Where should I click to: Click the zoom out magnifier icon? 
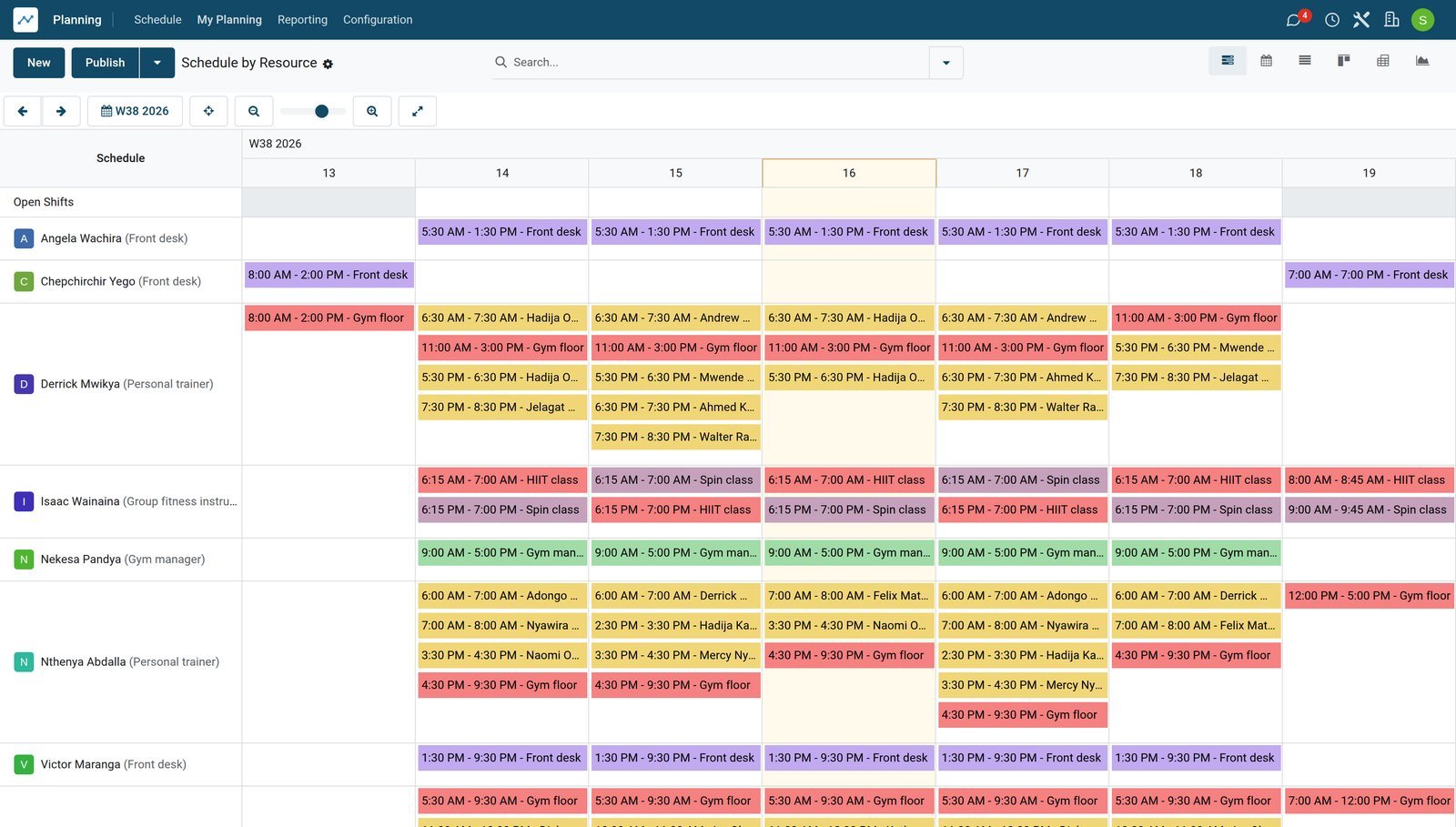pyautogui.click(x=254, y=111)
